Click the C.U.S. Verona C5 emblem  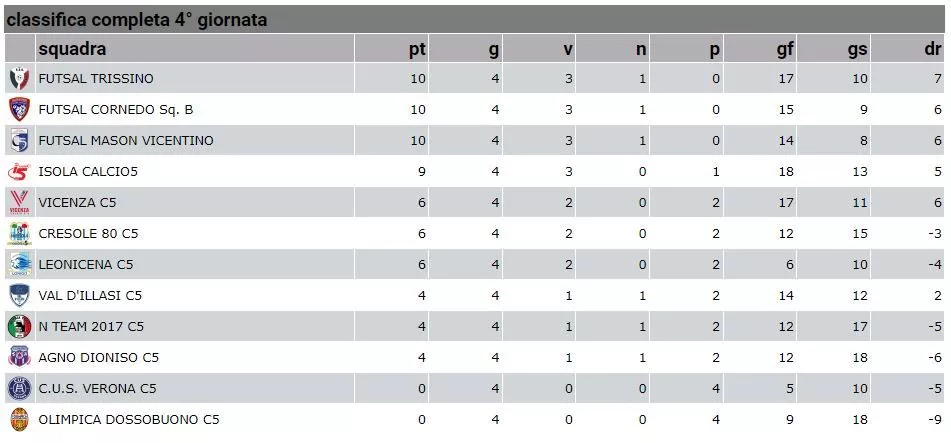point(19,388)
